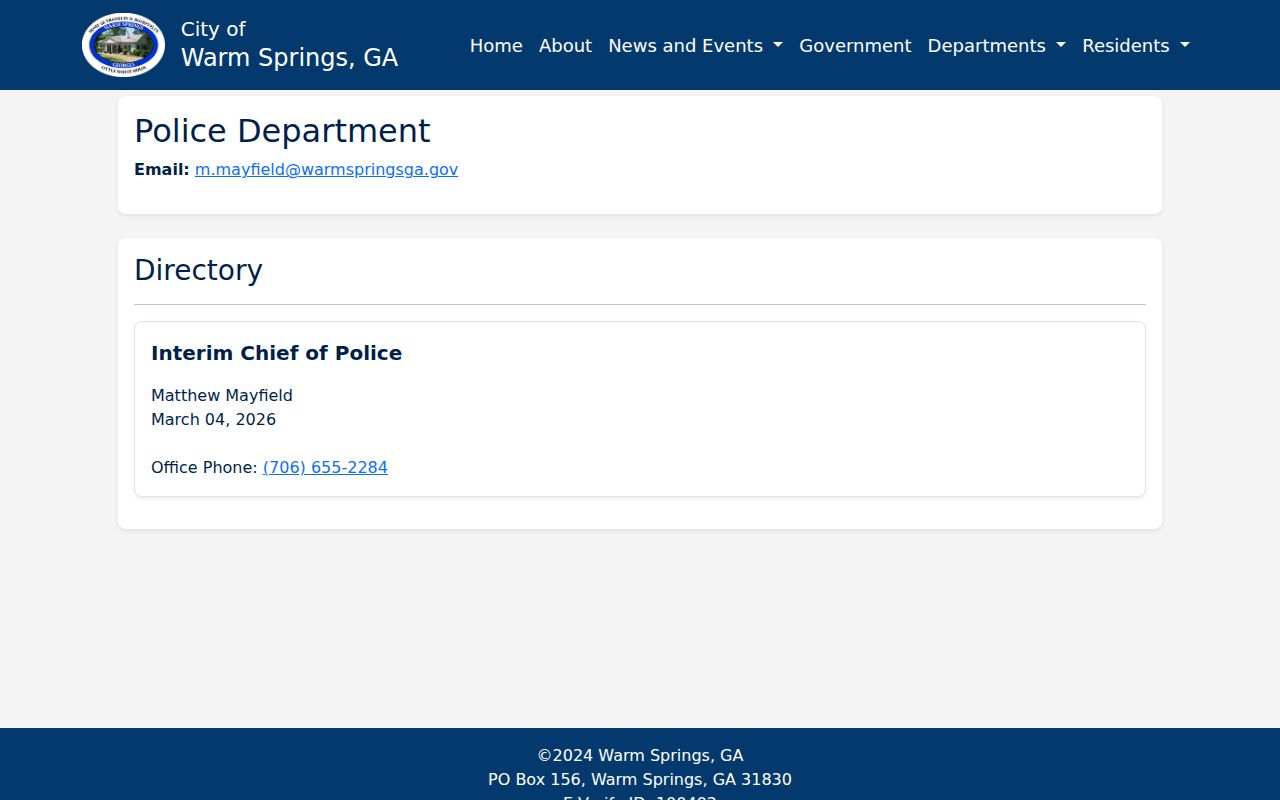
Task: Click the Warm Springs city seal logo
Action: point(123,45)
